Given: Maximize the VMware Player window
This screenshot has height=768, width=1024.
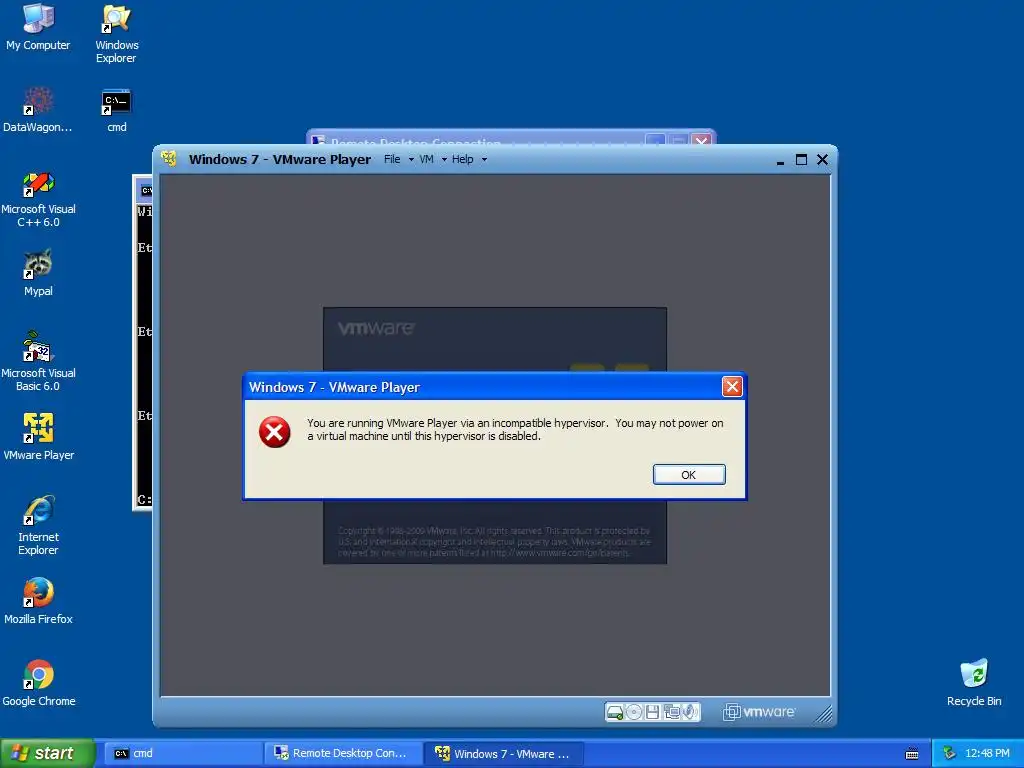Looking at the screenshot, I should [x=801, y=159].
